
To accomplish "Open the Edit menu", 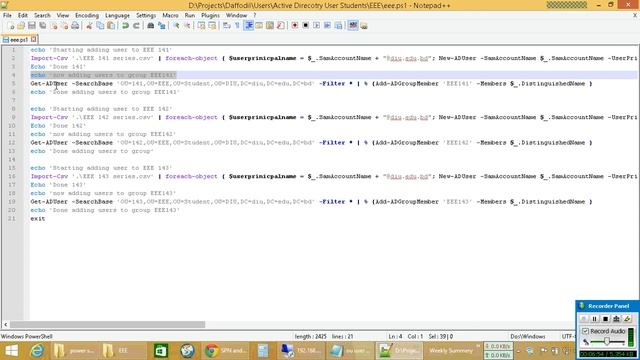I will (22, 16).
